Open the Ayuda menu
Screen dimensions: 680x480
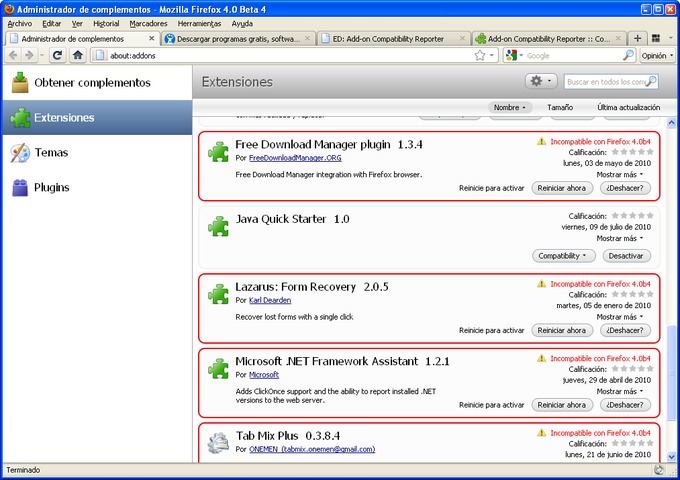(x=242, y=23)
